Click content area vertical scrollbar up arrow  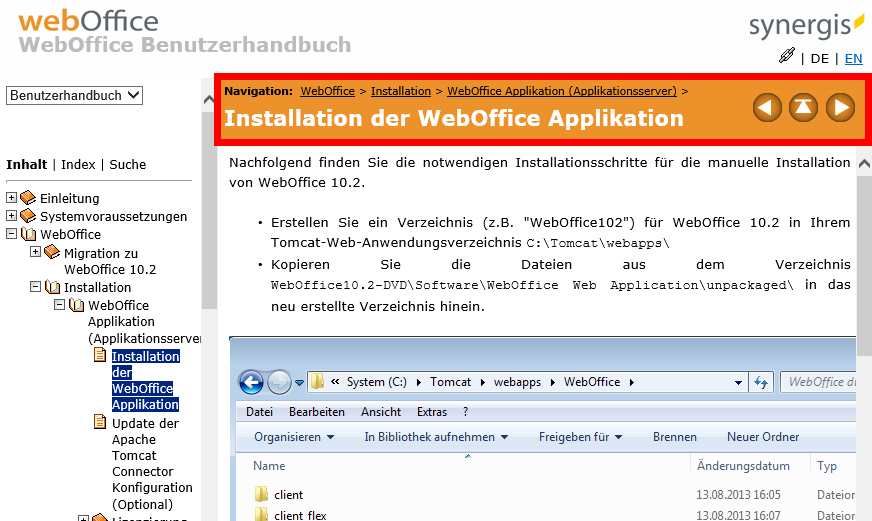pyautogui.click(x=864, y=163)
